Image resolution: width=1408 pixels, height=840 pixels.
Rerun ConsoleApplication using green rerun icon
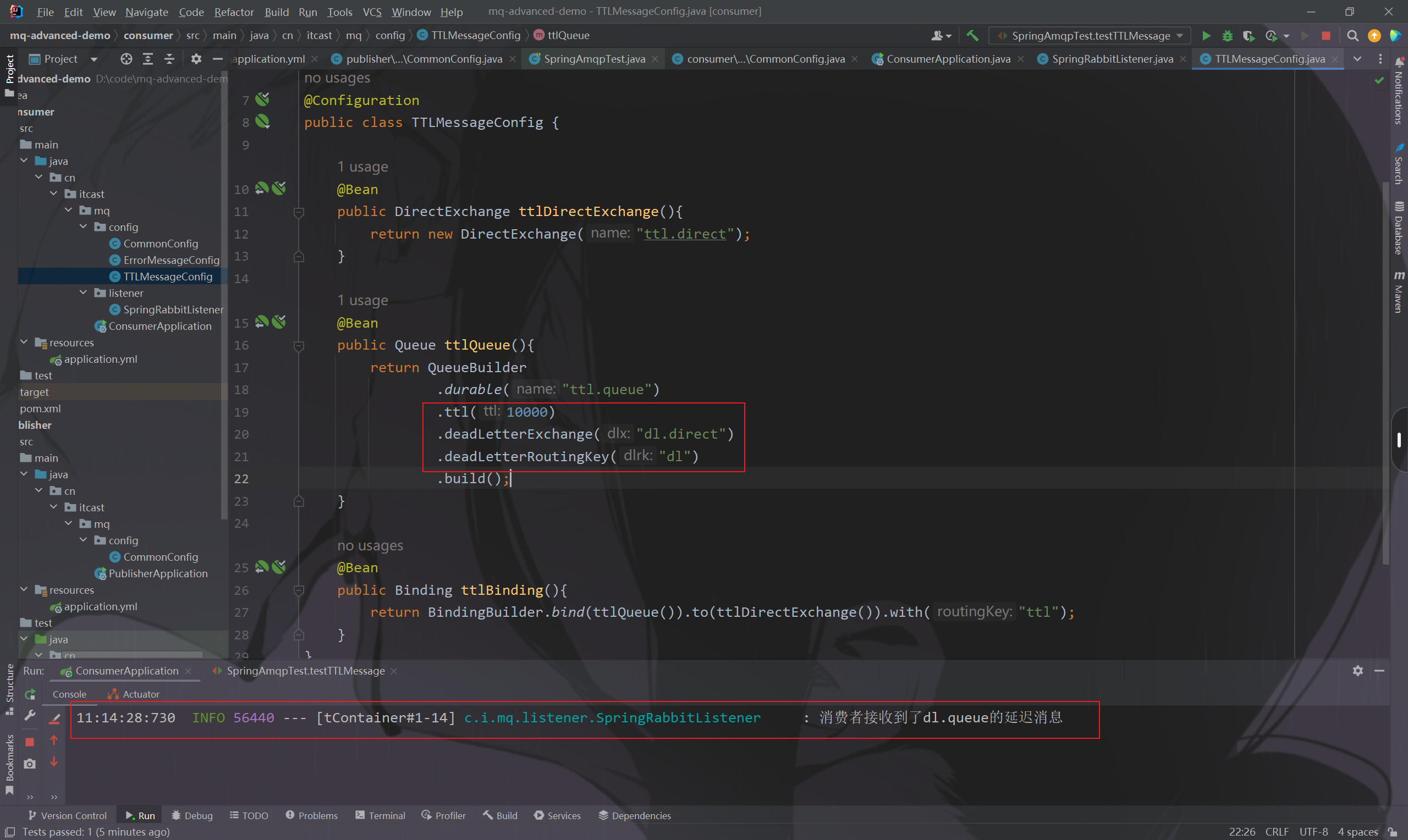coord(30,694)
